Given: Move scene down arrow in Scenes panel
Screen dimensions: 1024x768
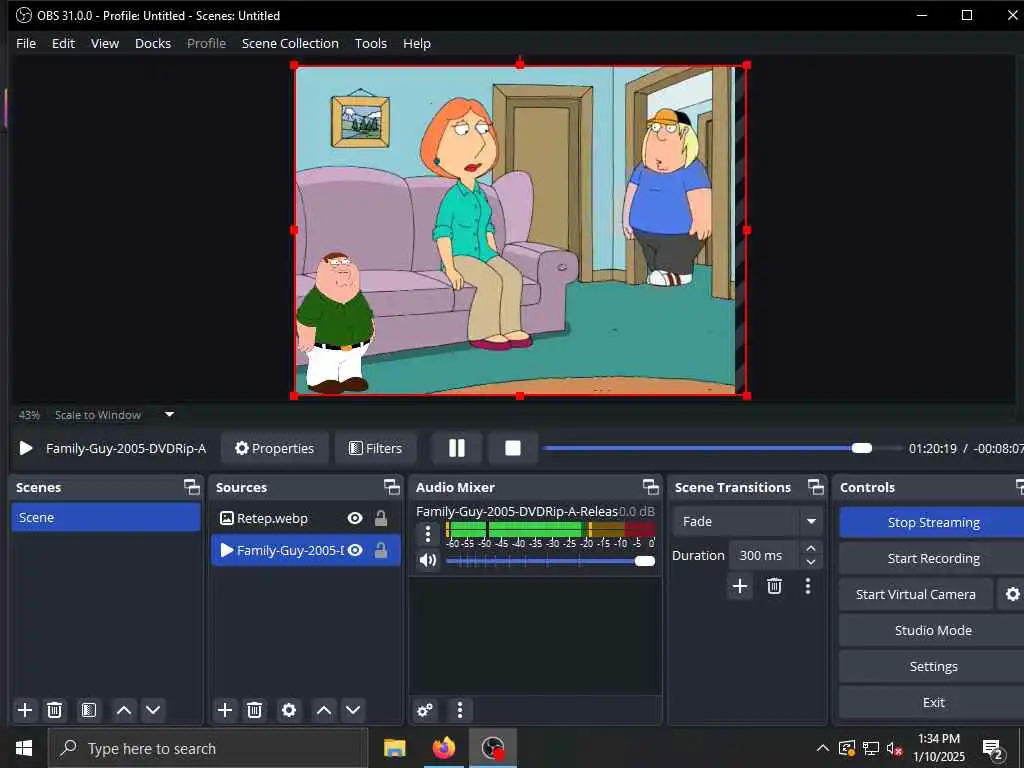Looking at the screenshot, I should pos(153,710).
